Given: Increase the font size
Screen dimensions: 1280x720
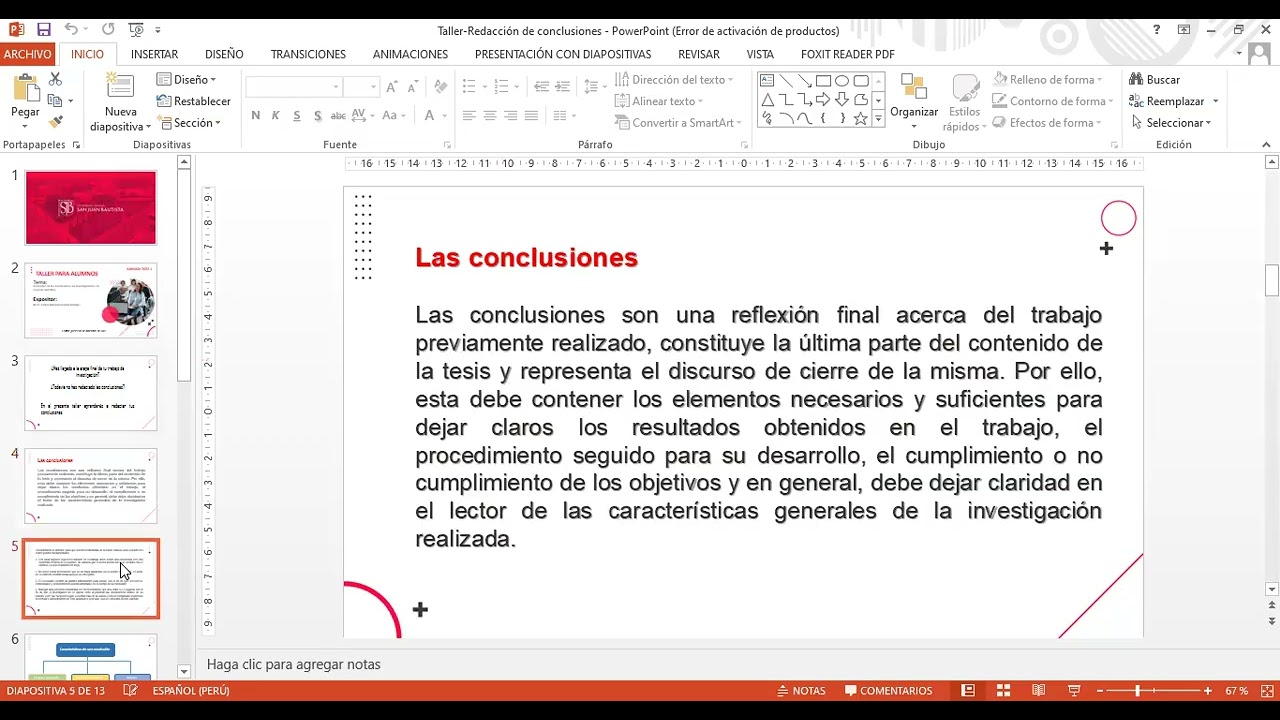Looking at the screenshot, I should (392, 87).
